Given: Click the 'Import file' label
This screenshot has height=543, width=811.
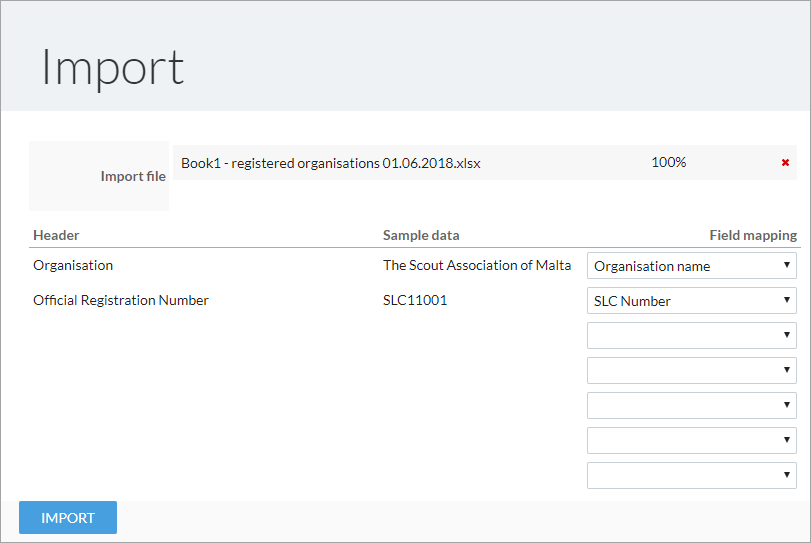Looking at the screenshot, I should (x=133, y=176).
